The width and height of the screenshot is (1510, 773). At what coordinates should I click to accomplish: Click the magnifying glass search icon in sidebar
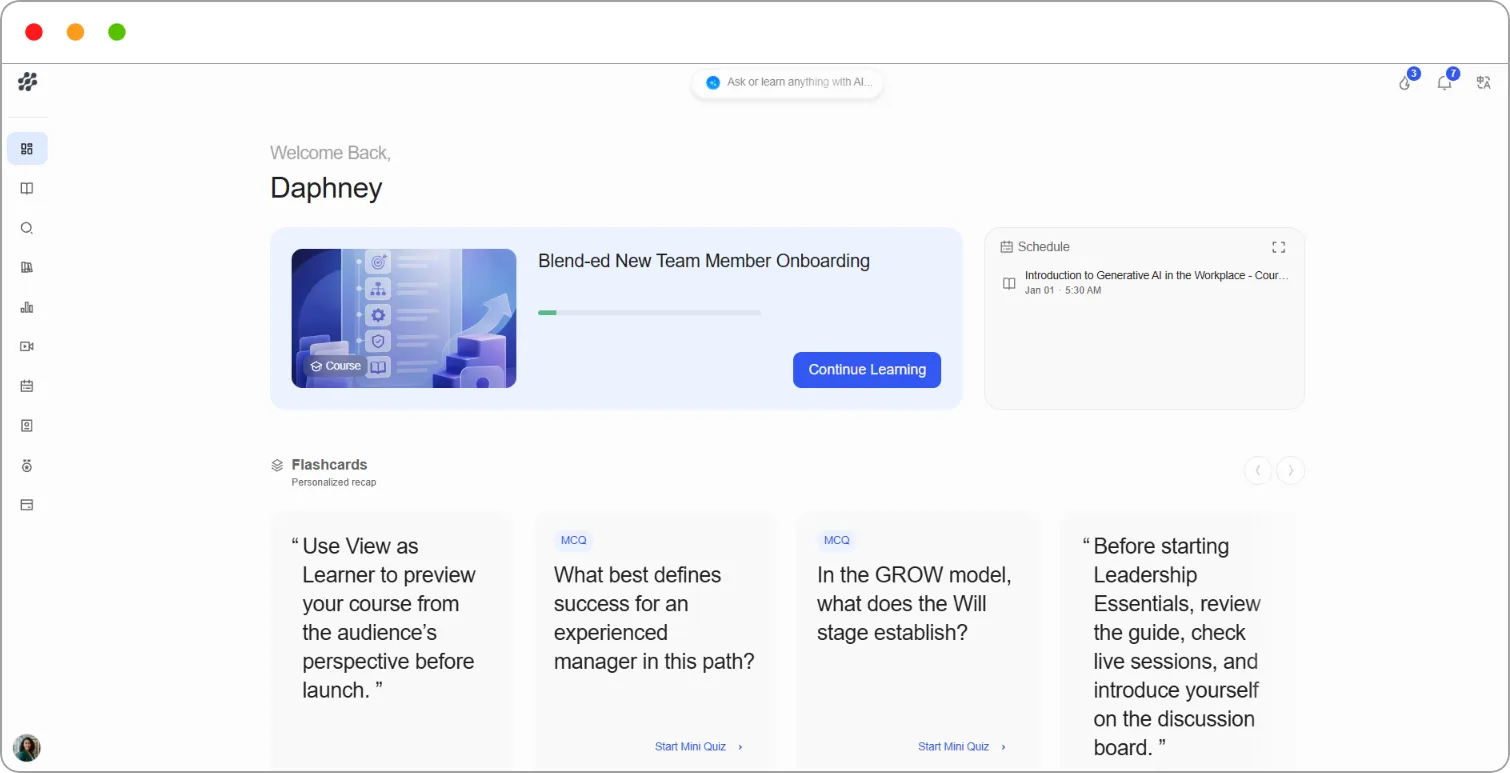(27, 228)
